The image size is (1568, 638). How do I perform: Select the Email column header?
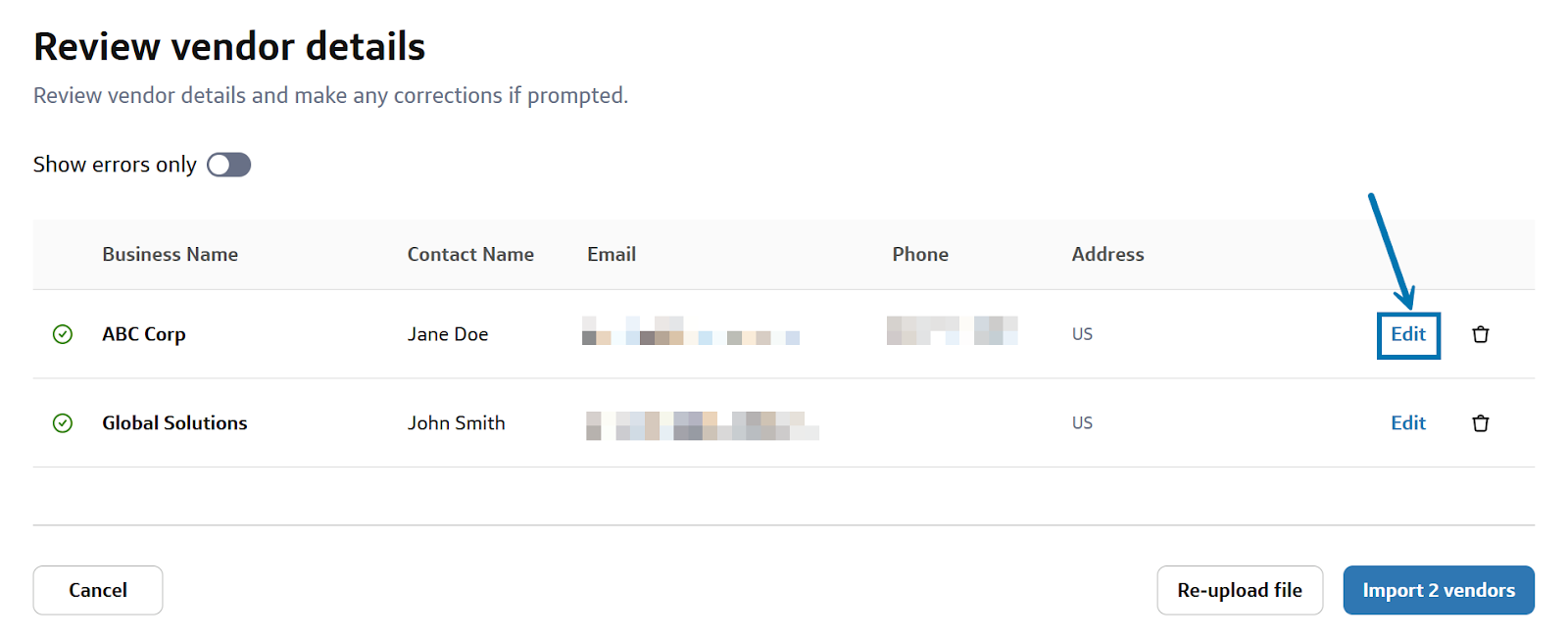612,255
